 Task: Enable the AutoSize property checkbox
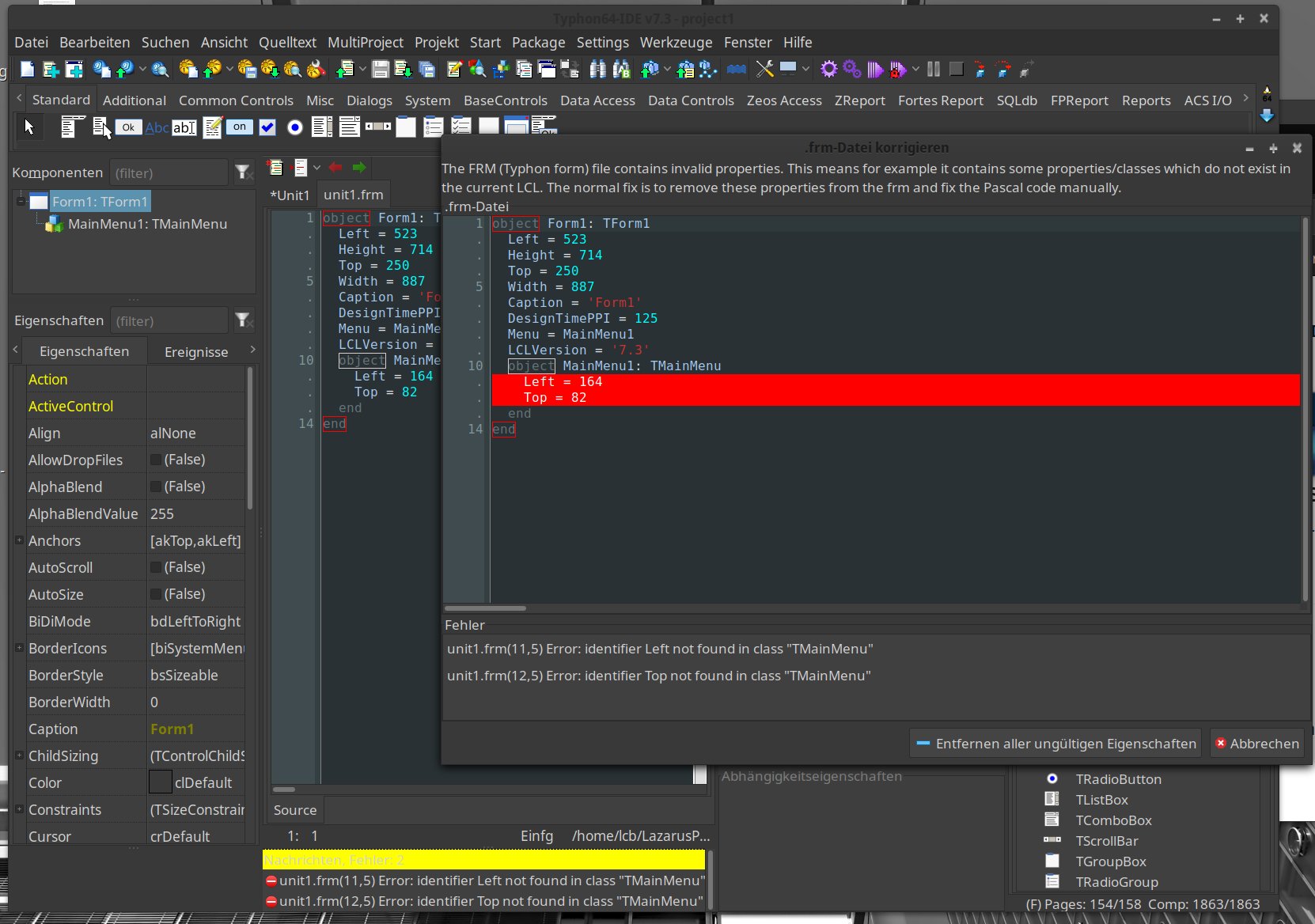[x=157, y=595]
